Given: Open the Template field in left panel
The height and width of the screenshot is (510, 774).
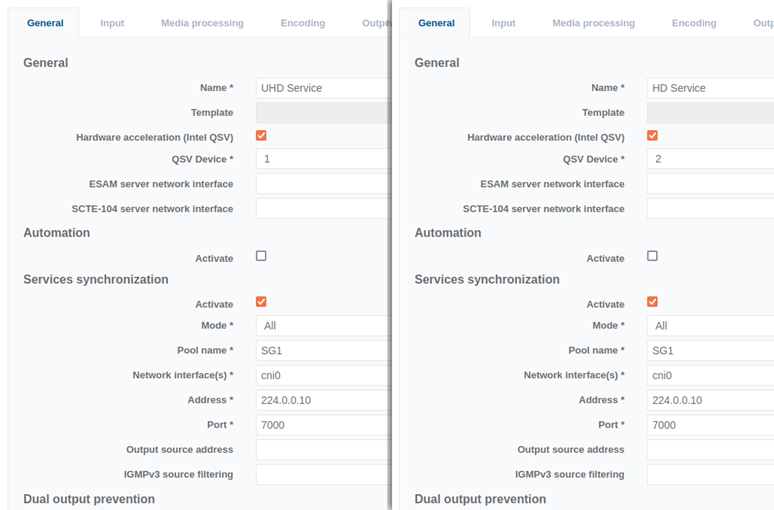Looking at the screenshot, I should pos(322,113).
